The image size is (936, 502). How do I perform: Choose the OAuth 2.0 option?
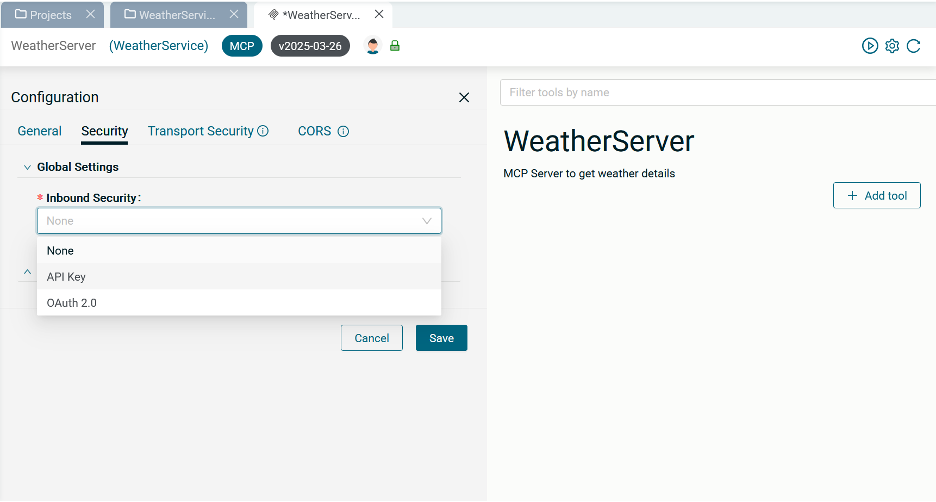[71, 303]
